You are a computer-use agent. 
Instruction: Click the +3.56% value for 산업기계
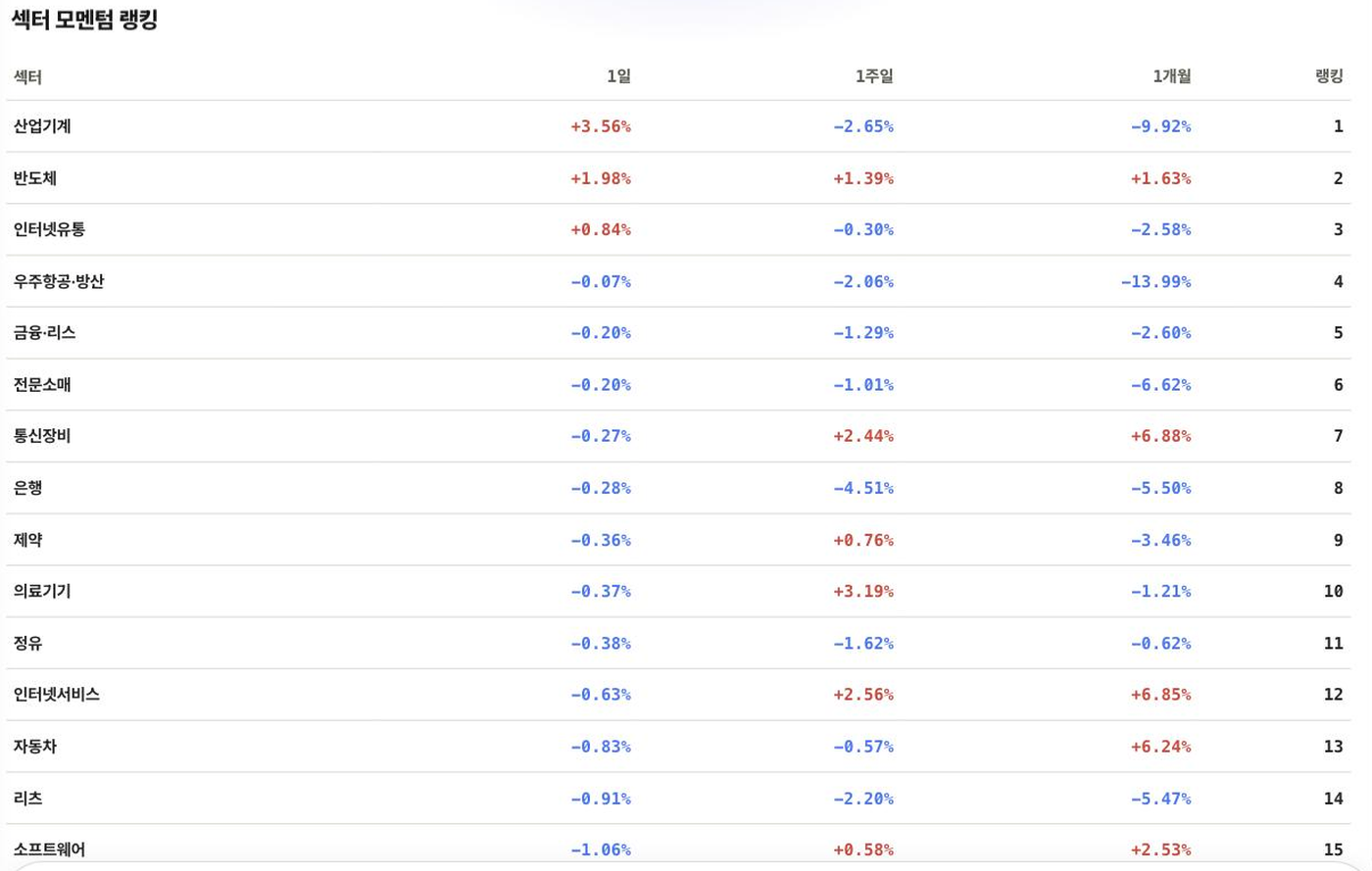[601, 126]
